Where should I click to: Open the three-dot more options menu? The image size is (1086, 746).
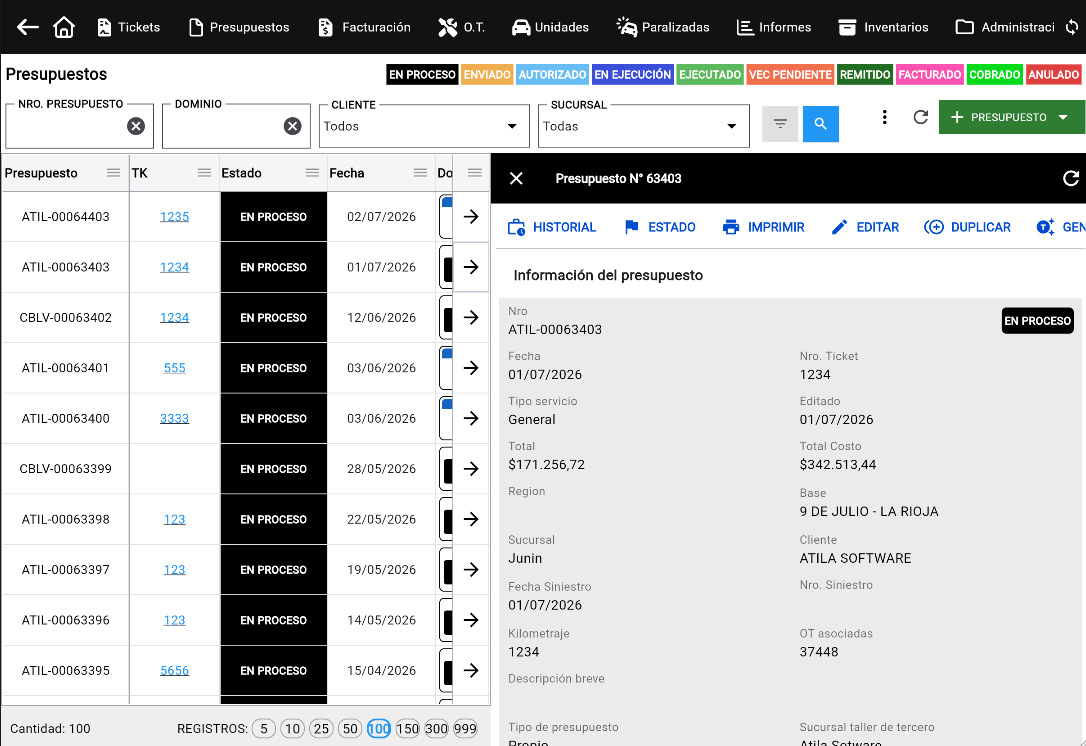pos(884,117)
